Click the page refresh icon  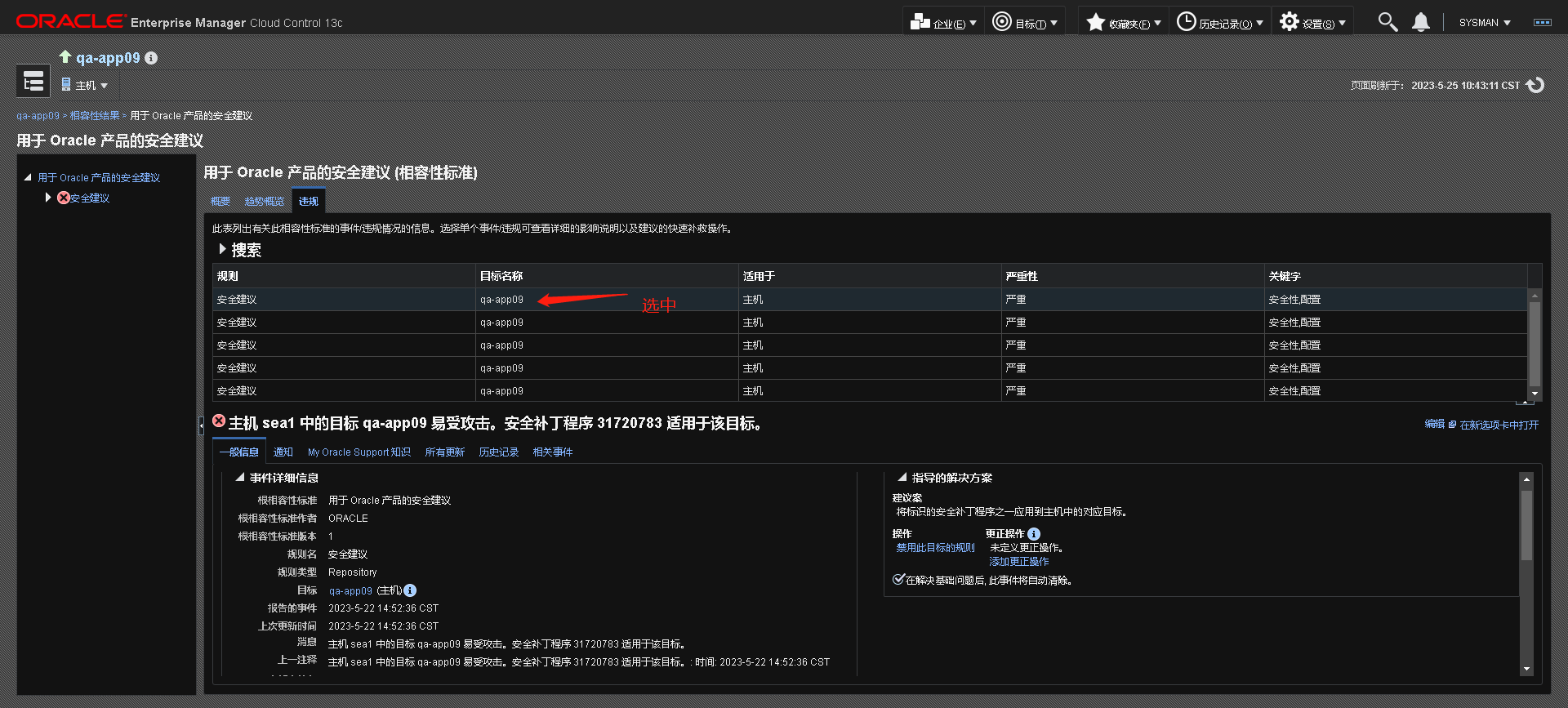(x=1535, y=85)
